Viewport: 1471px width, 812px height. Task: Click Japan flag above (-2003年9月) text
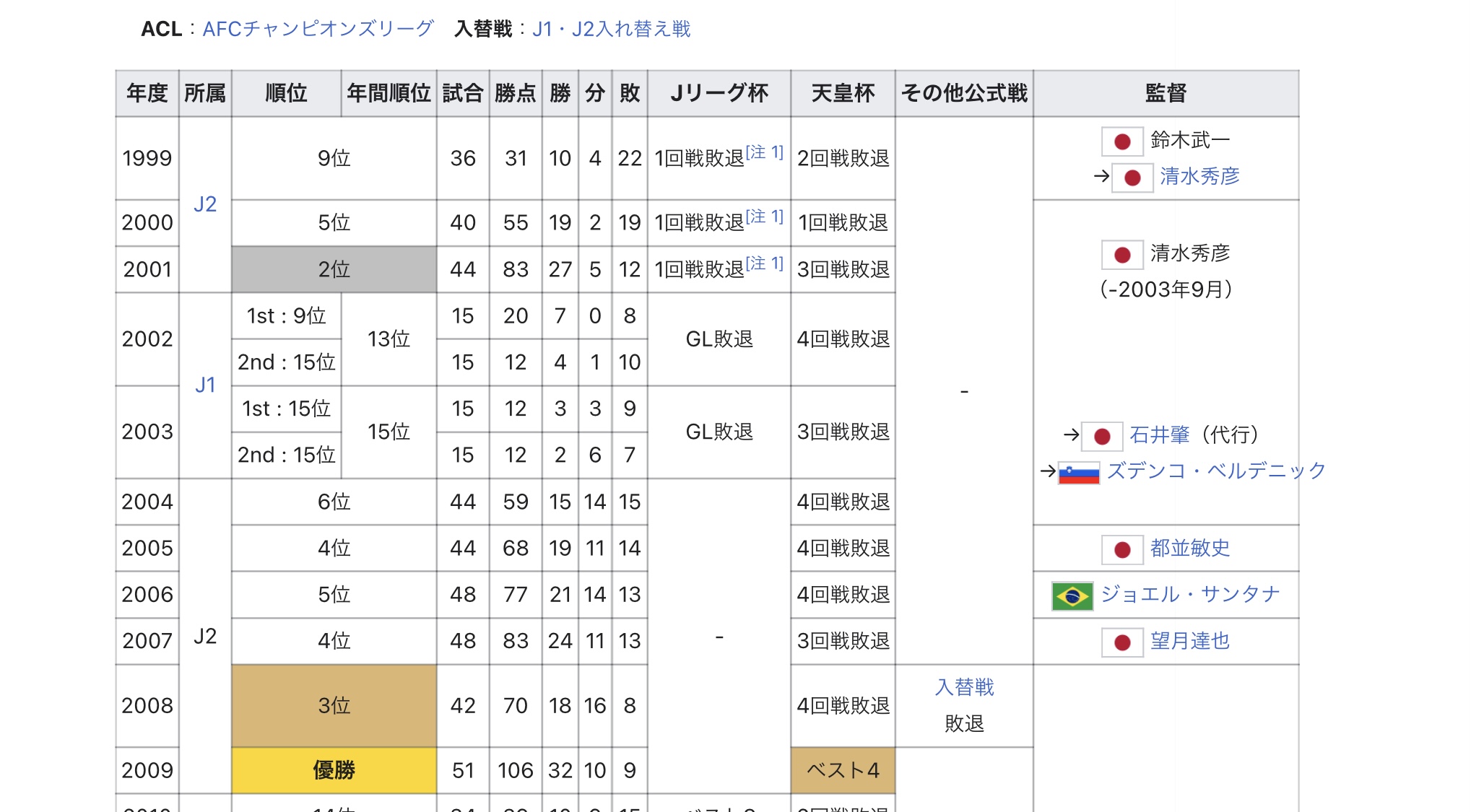click(x=1121, y=255)
